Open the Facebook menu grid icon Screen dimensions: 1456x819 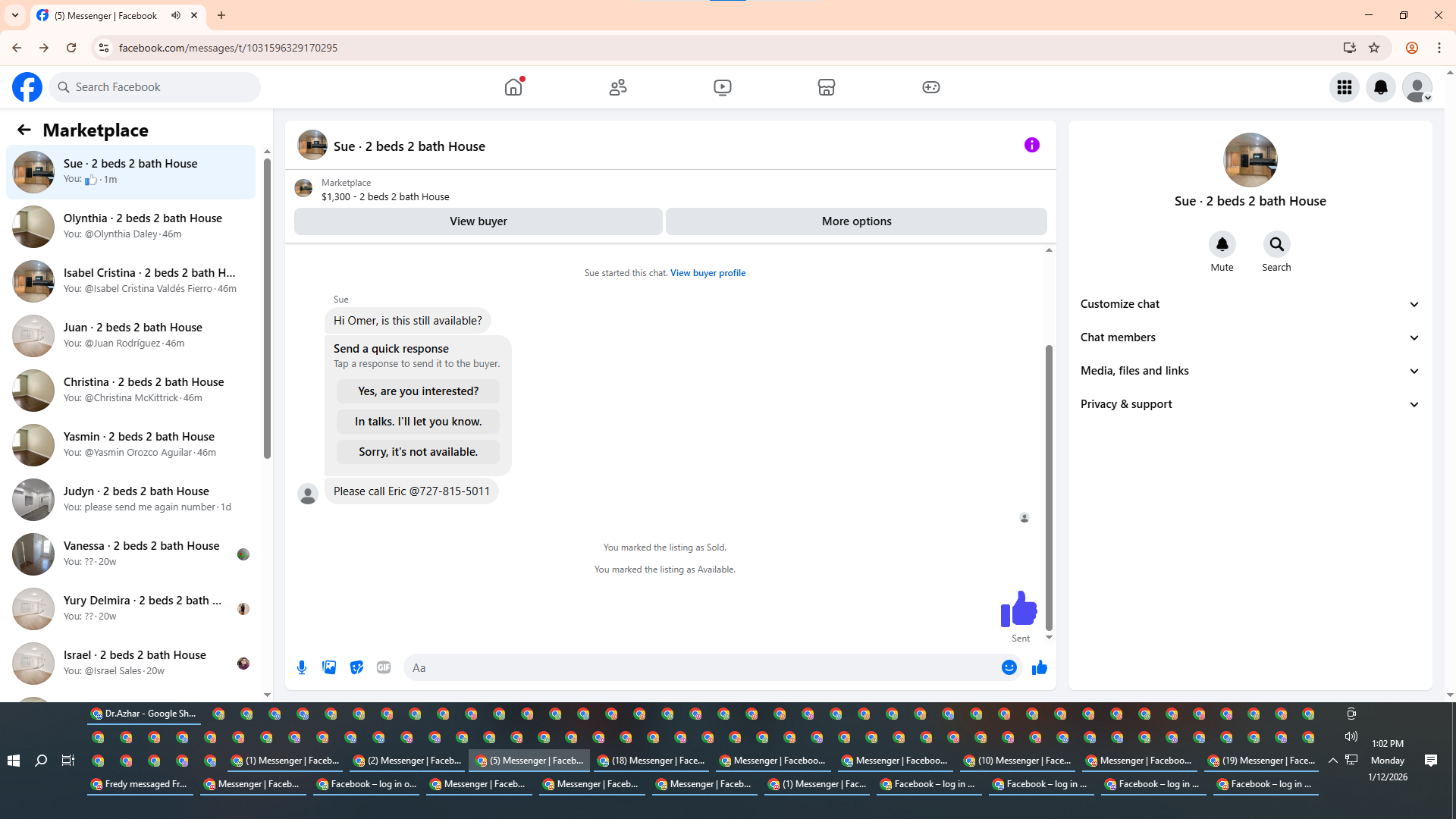1344,87
